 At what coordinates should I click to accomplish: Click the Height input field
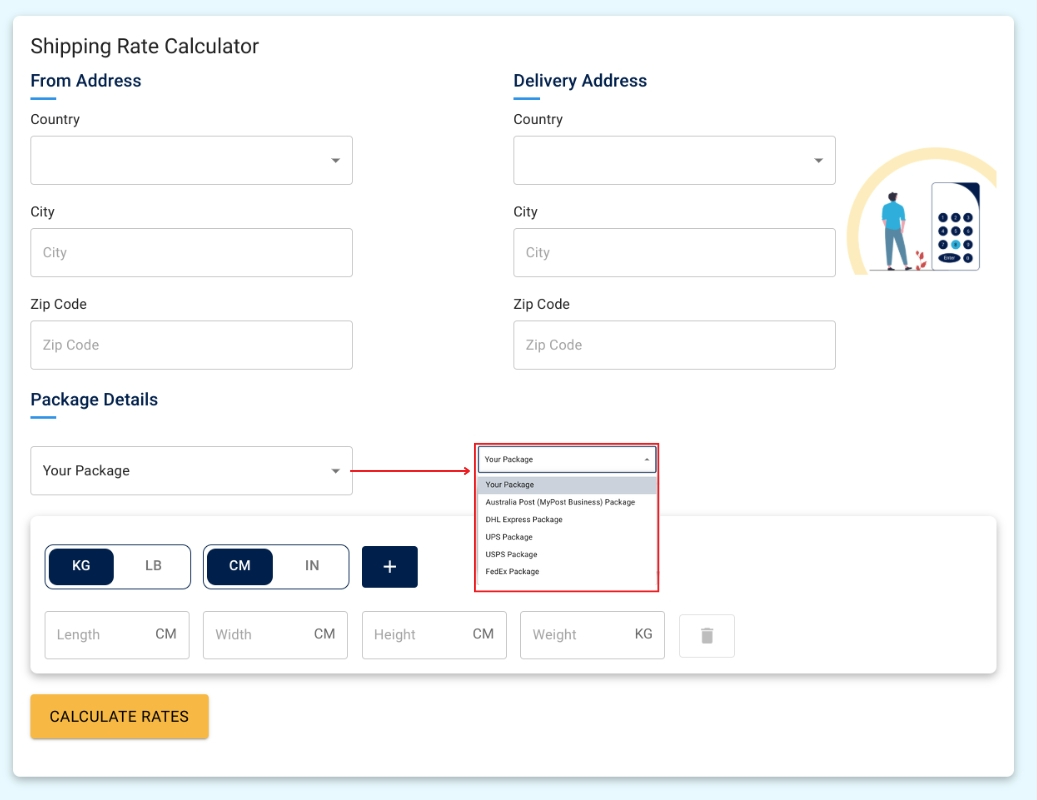tap(434, 635)
